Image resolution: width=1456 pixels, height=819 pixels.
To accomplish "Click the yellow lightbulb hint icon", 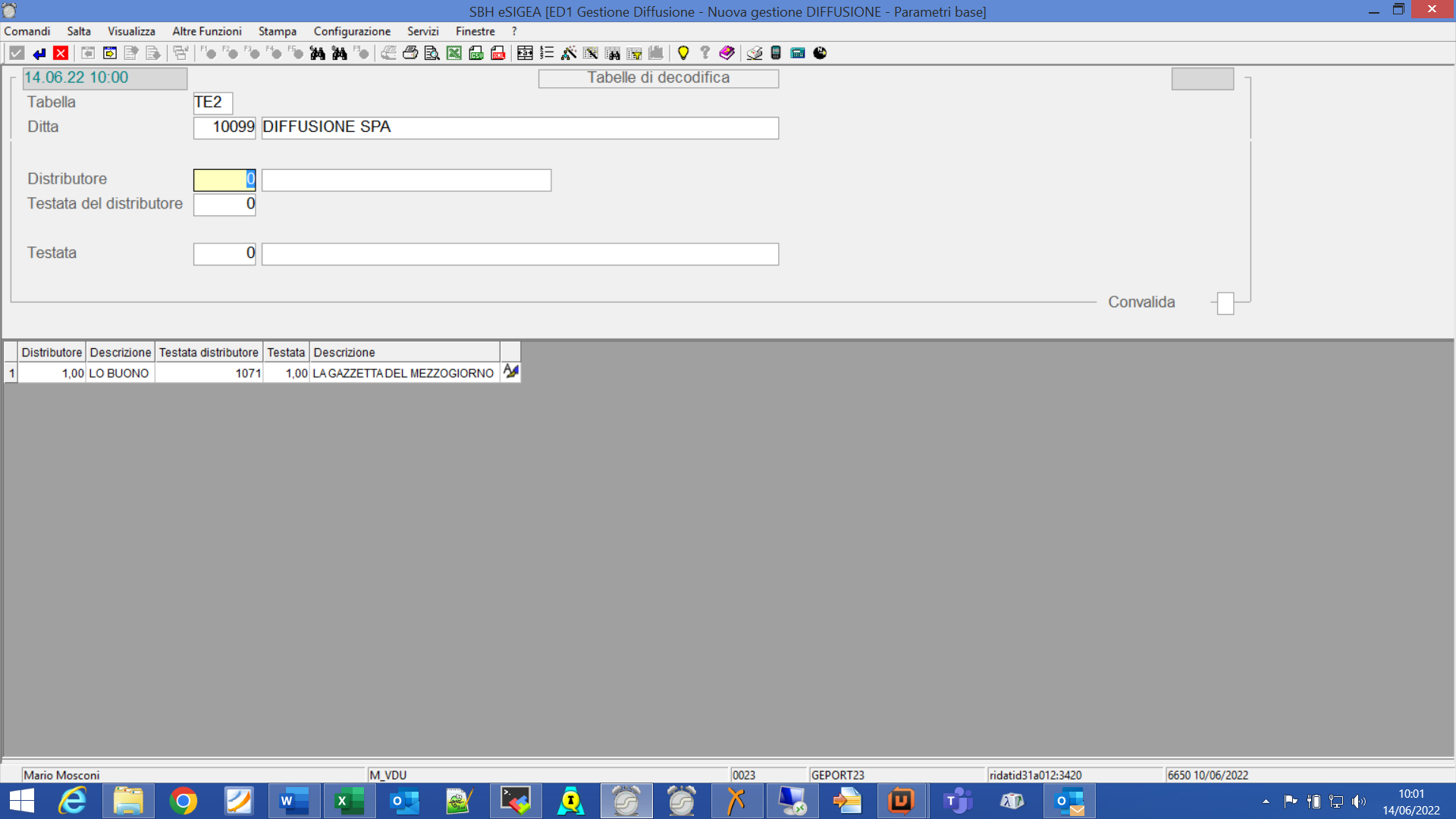I will [683, 53].
